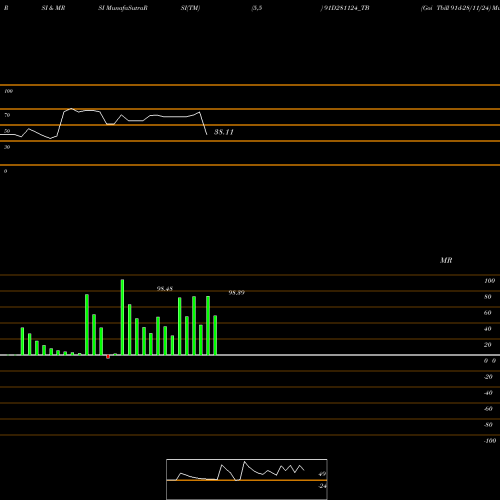This screenshot has width=500, height=500.
Task: Click the 40 label on MR axis
Action: coord(488,329)
